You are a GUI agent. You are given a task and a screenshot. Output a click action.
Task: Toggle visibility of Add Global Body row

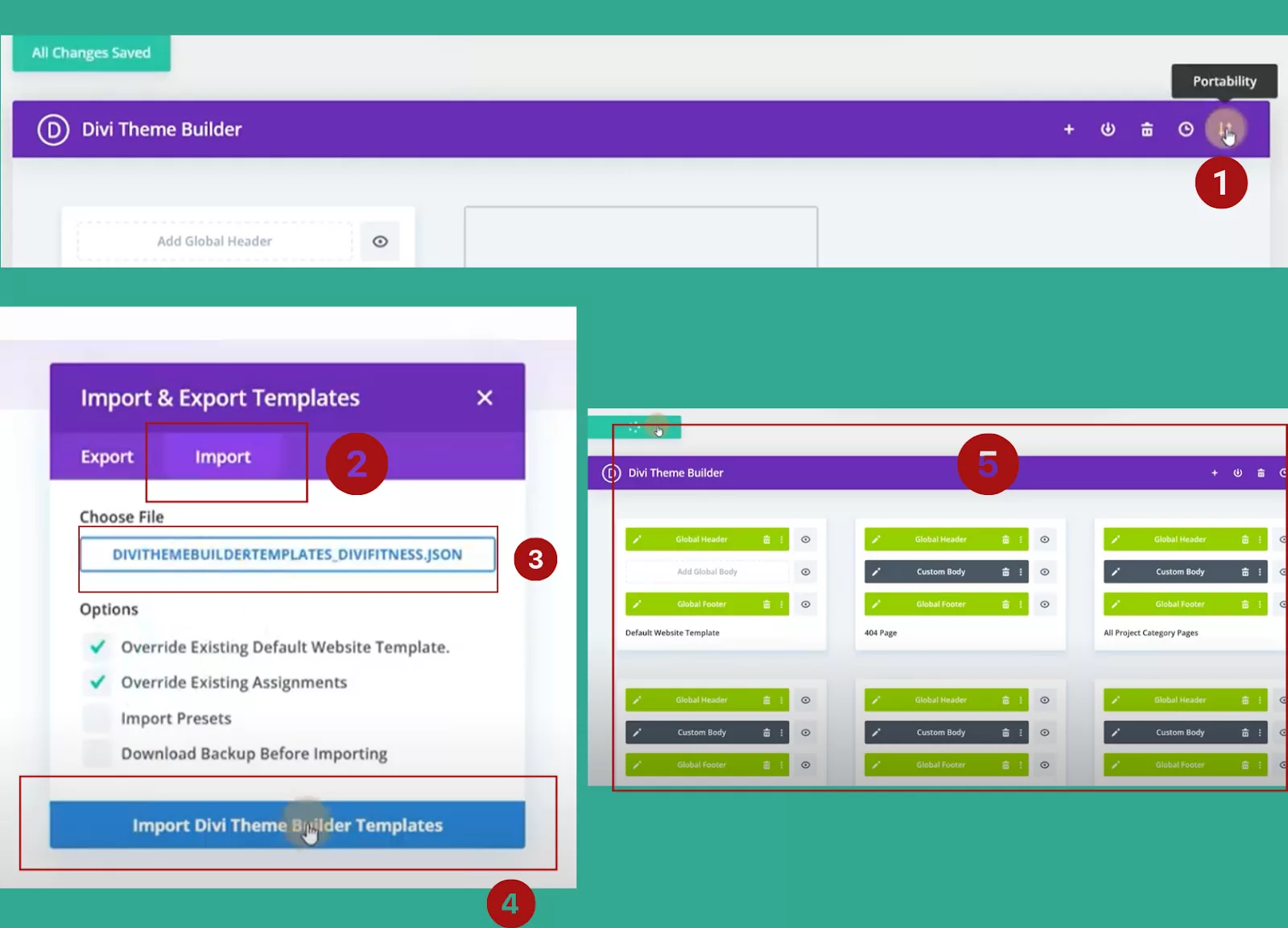(x=805, y=571)
